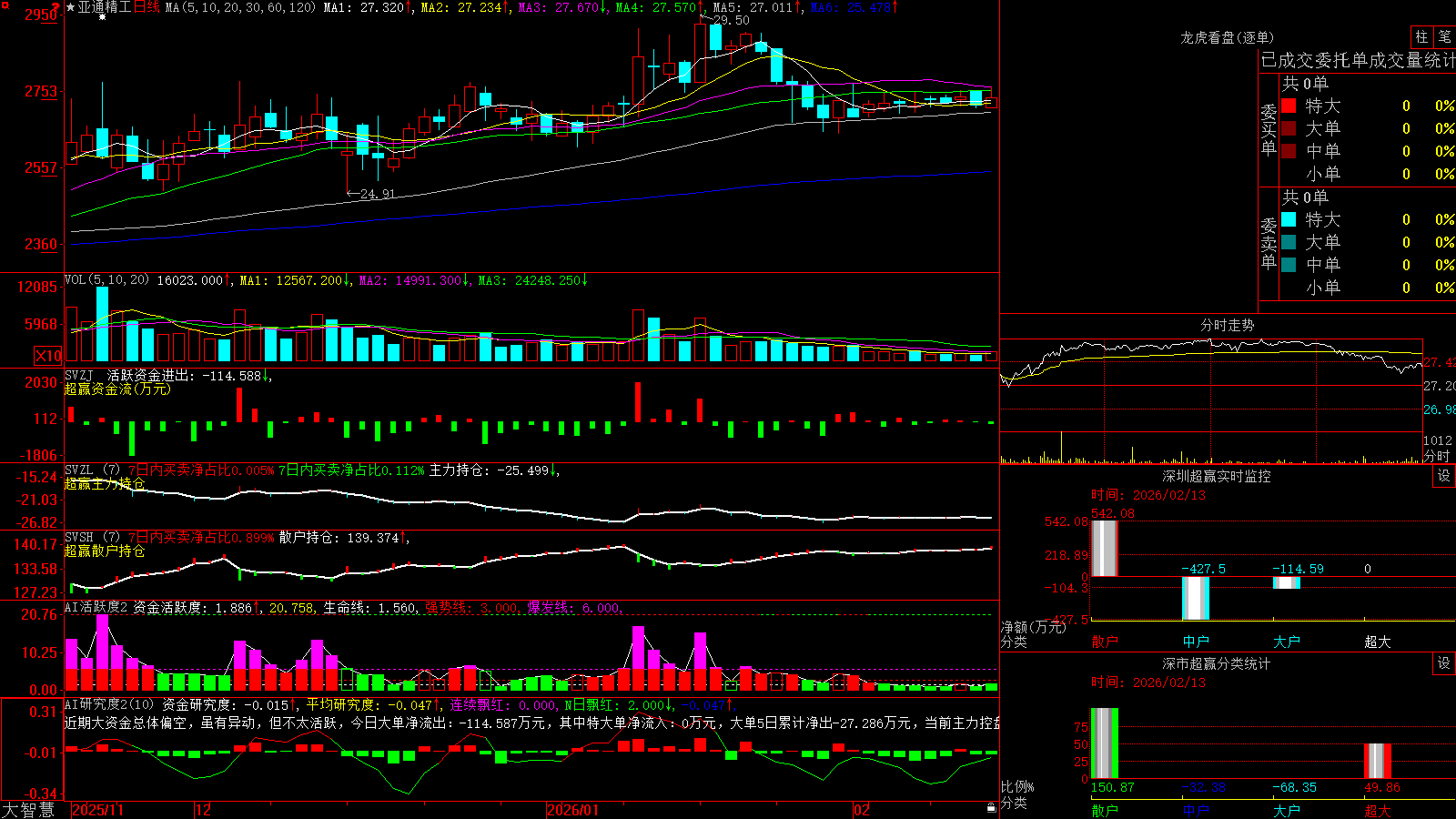1456x819 pixels.
Task: Click the 49.86 超大 bar in 分类统计
Action: coord(1378,761)
